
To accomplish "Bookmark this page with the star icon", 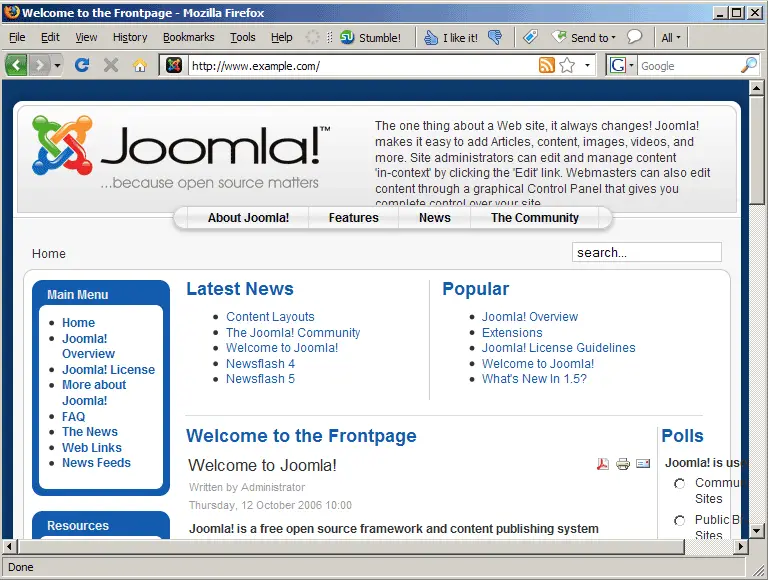I will click(567, 65).
